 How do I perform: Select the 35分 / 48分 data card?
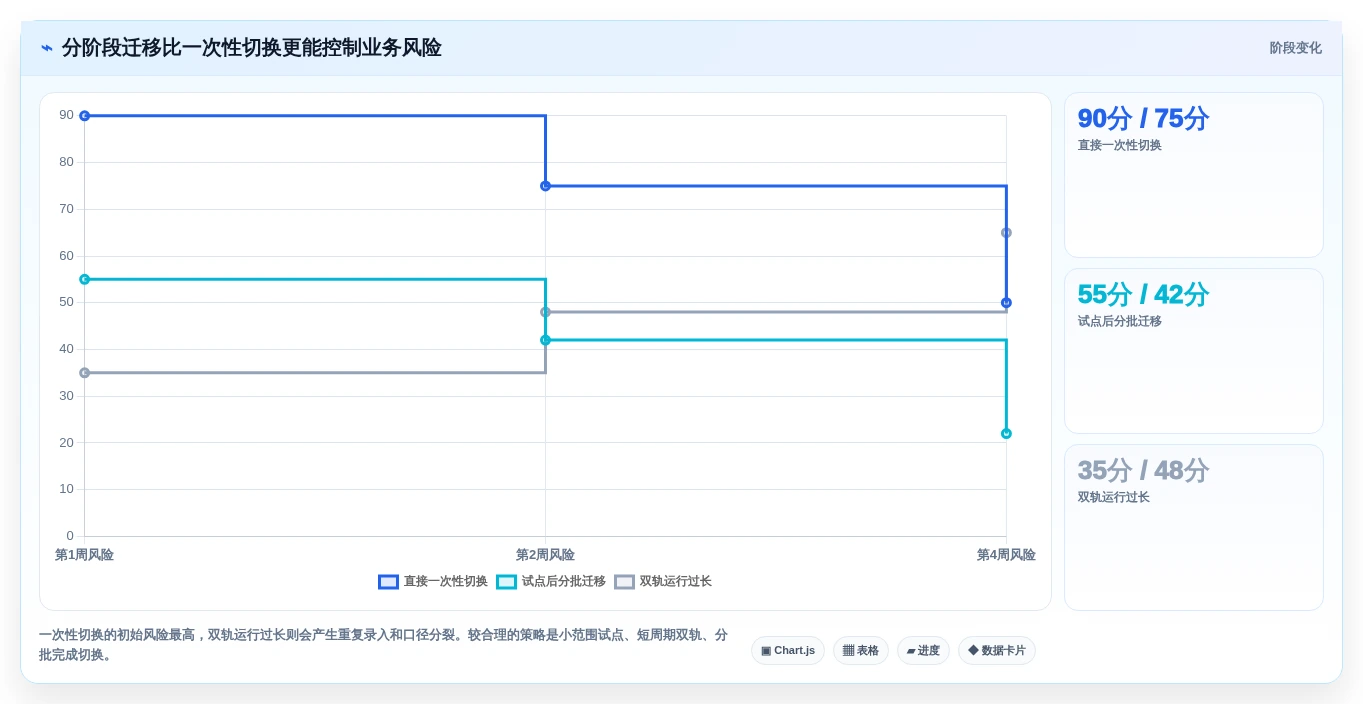tap(1193, 527)
